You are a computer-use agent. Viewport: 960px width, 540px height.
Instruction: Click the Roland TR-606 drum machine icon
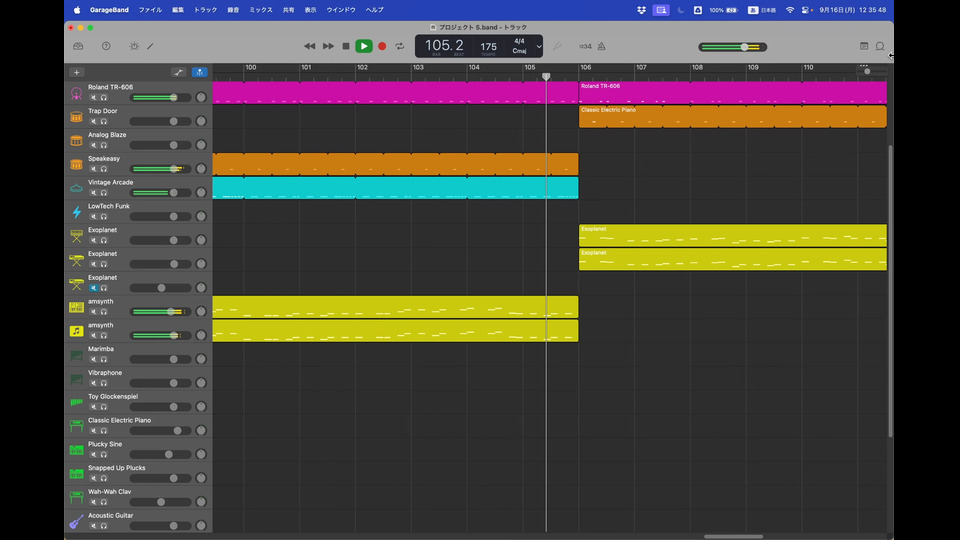tap(76, 93)
